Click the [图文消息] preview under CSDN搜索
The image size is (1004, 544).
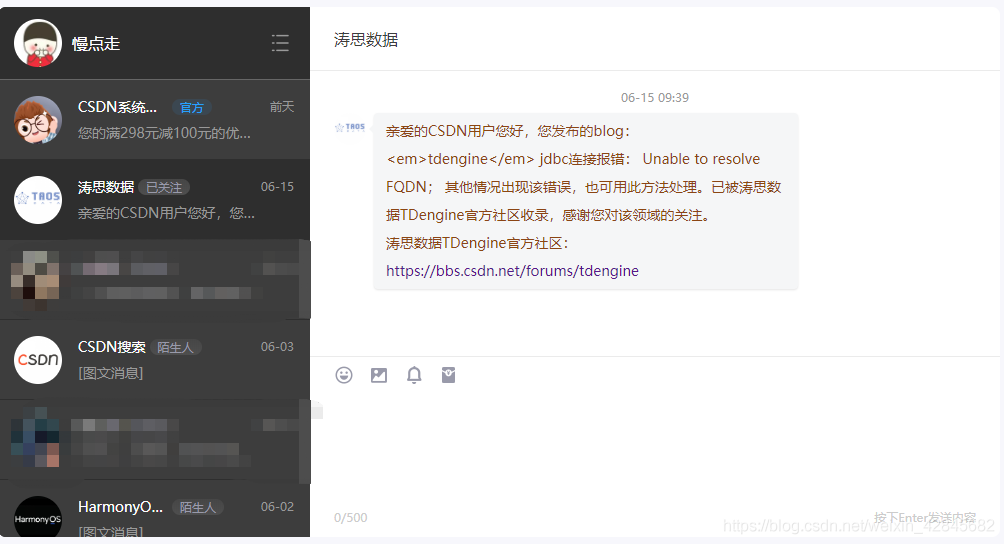click(x=111, y=373)
